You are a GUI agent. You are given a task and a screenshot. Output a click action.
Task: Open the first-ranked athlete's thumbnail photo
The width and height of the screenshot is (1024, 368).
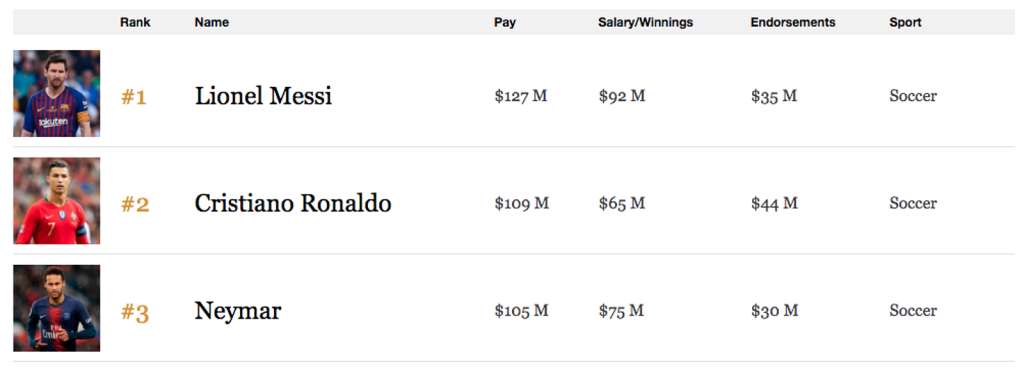click(x=57, y=93)
